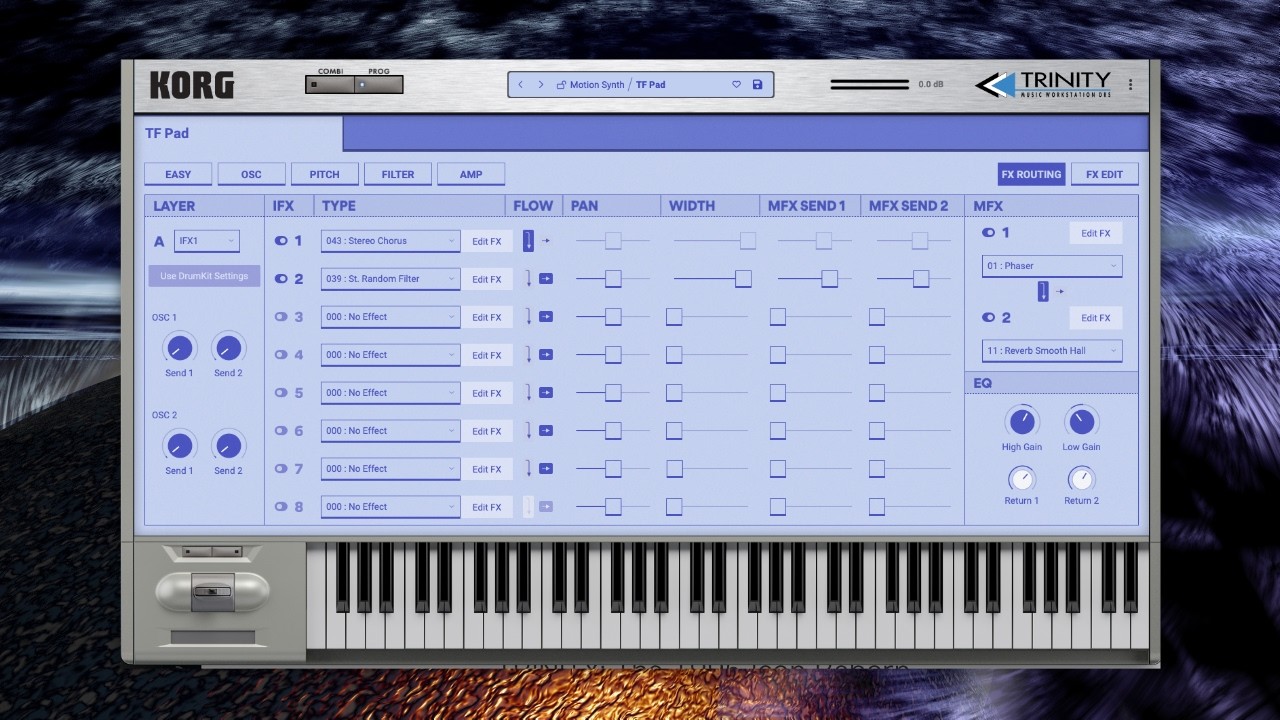Toggle IFX 2 effect on/off
The width and height of the screenshot is (1280, 720).
[281, 279]
